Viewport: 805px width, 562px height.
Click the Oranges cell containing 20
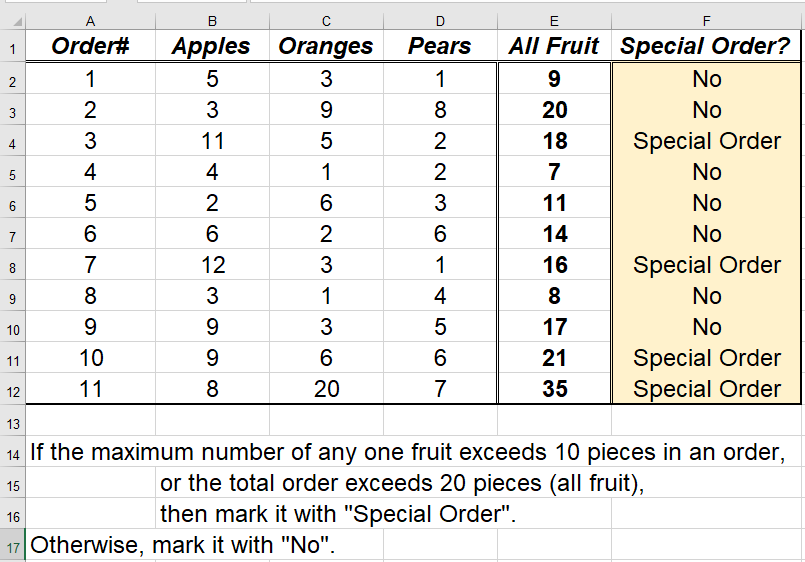click(x=326, y=389)
